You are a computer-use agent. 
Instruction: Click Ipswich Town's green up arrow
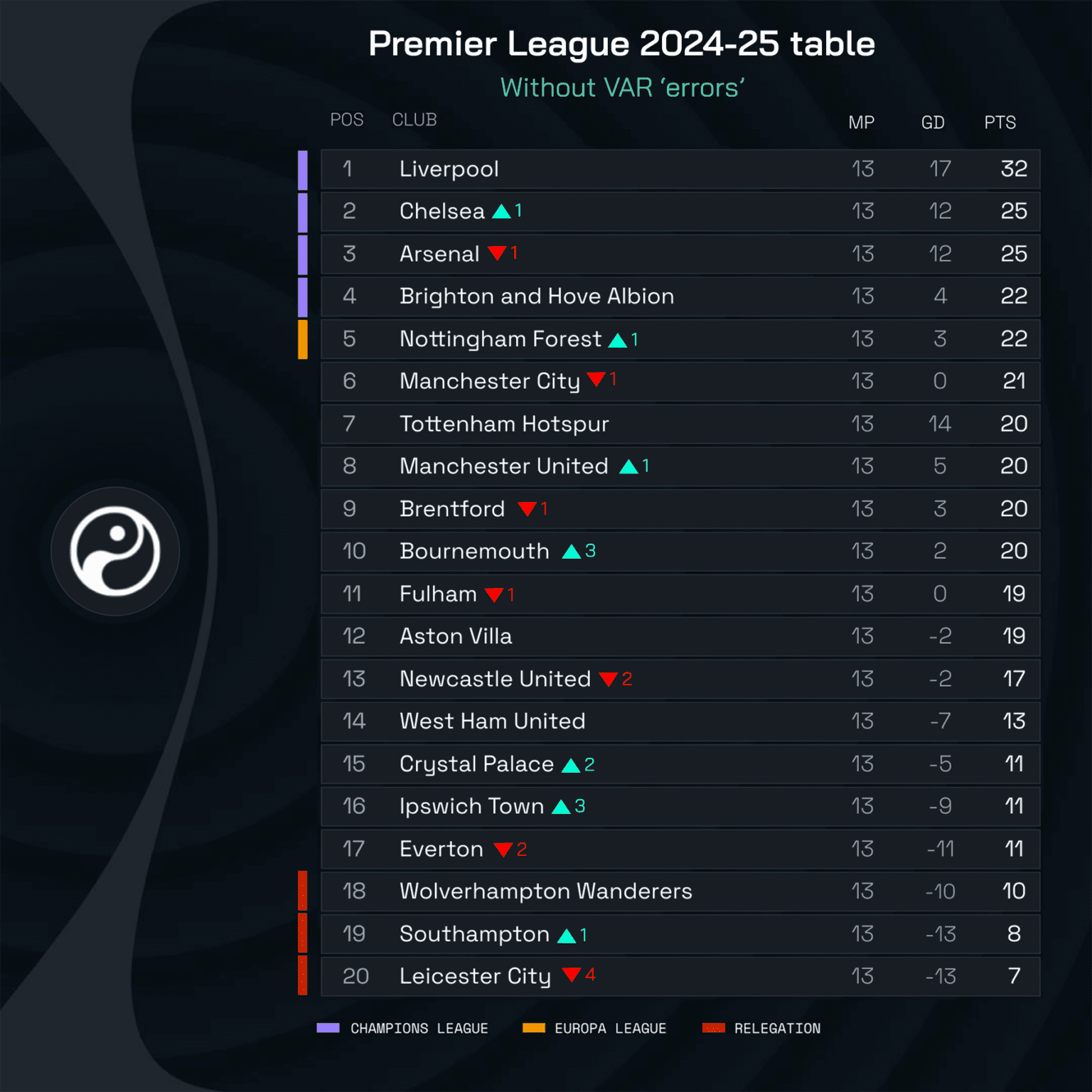coord(562,807)
